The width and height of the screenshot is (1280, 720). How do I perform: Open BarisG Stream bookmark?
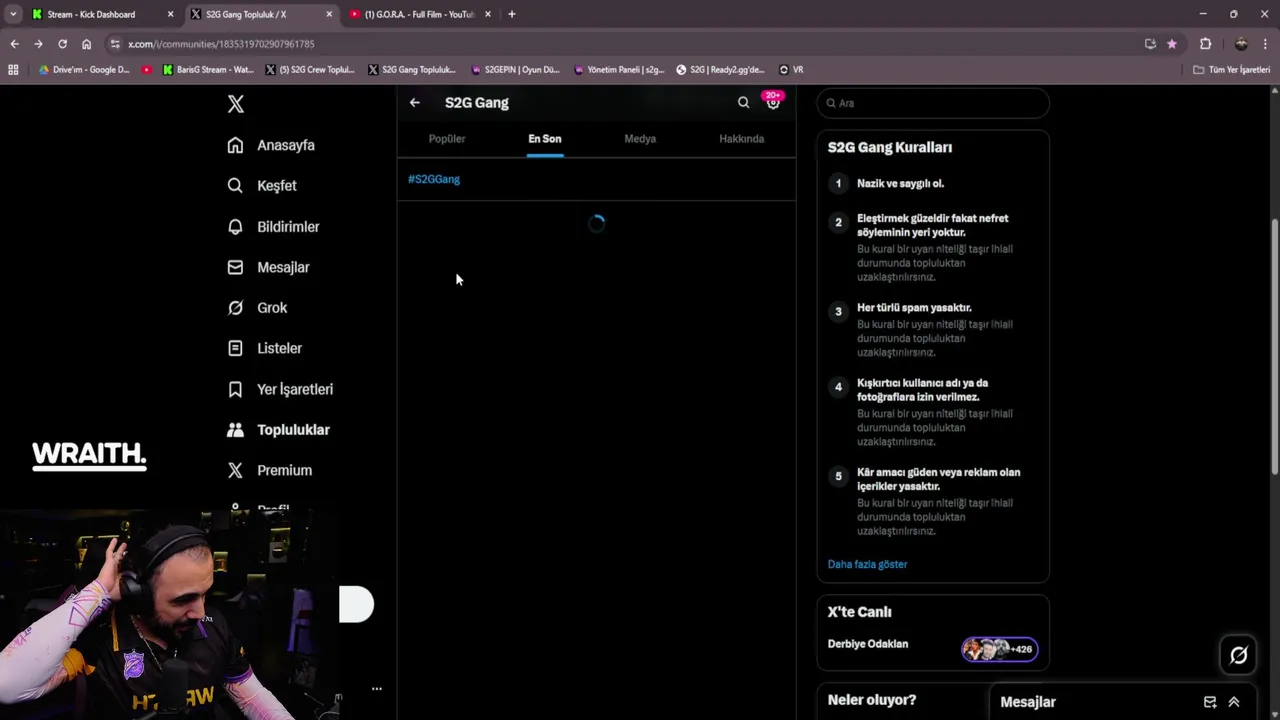coord(207,70)
